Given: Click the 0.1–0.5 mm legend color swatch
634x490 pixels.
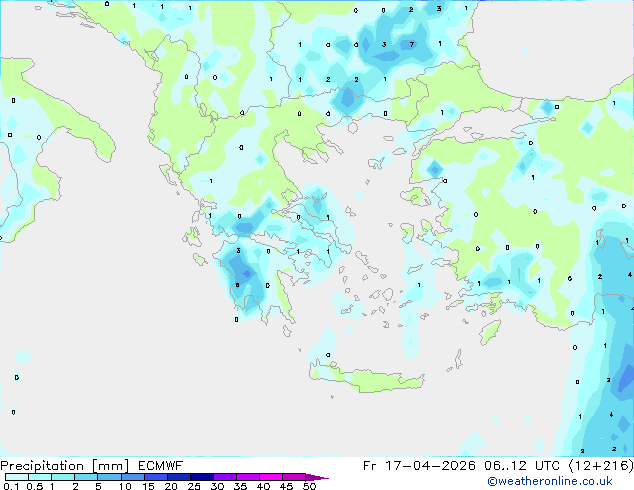Looking at the screenshot, I should (17, 477).
